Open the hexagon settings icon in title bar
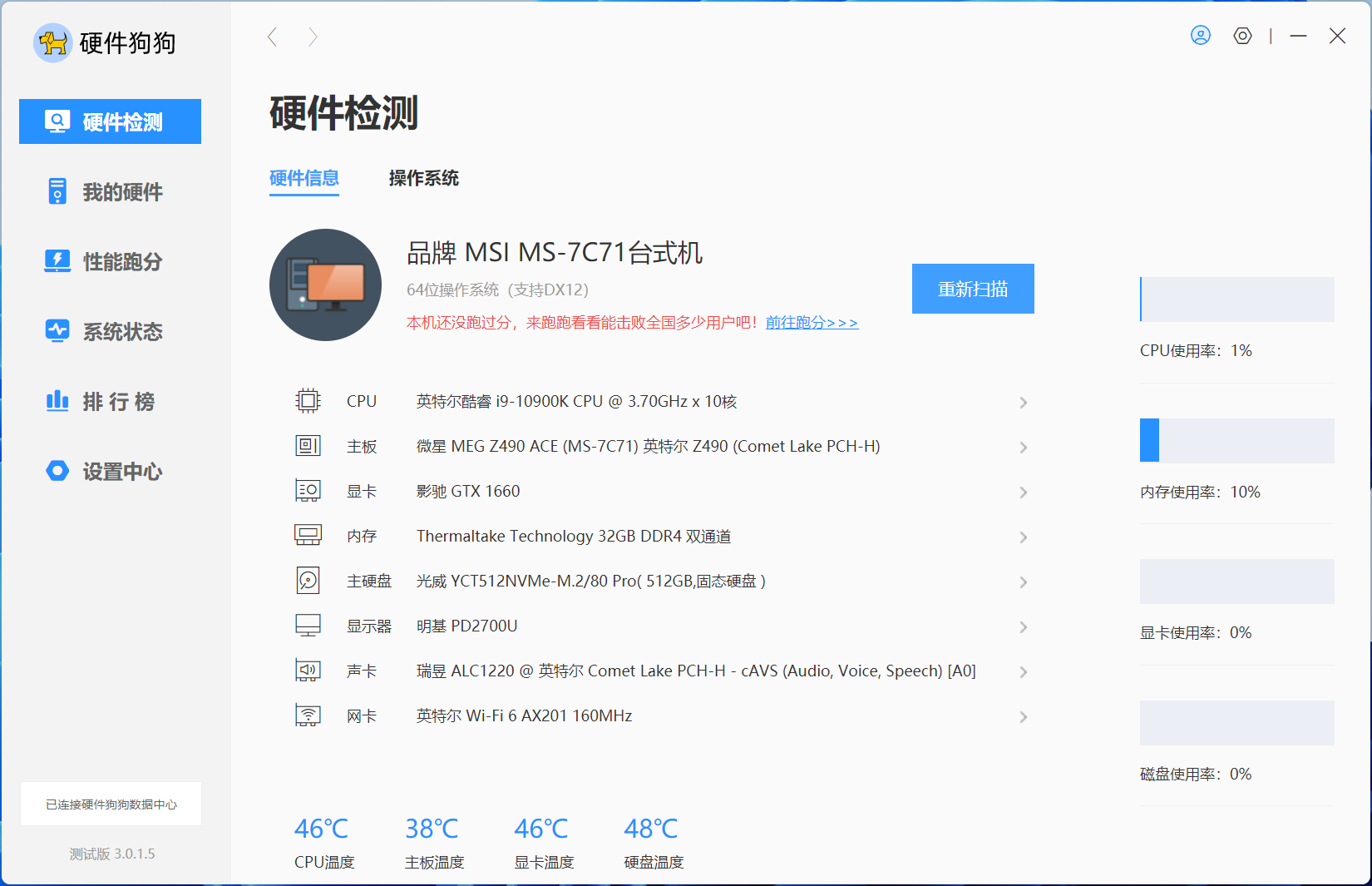The image size is (1372, 886). [1242, 36]
